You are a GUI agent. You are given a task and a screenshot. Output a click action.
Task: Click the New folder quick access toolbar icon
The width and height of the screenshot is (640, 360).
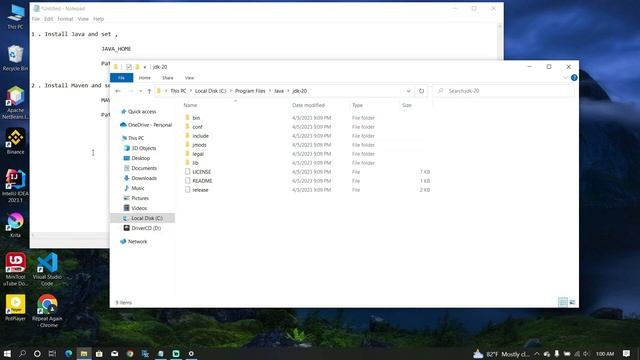[137, 67]
